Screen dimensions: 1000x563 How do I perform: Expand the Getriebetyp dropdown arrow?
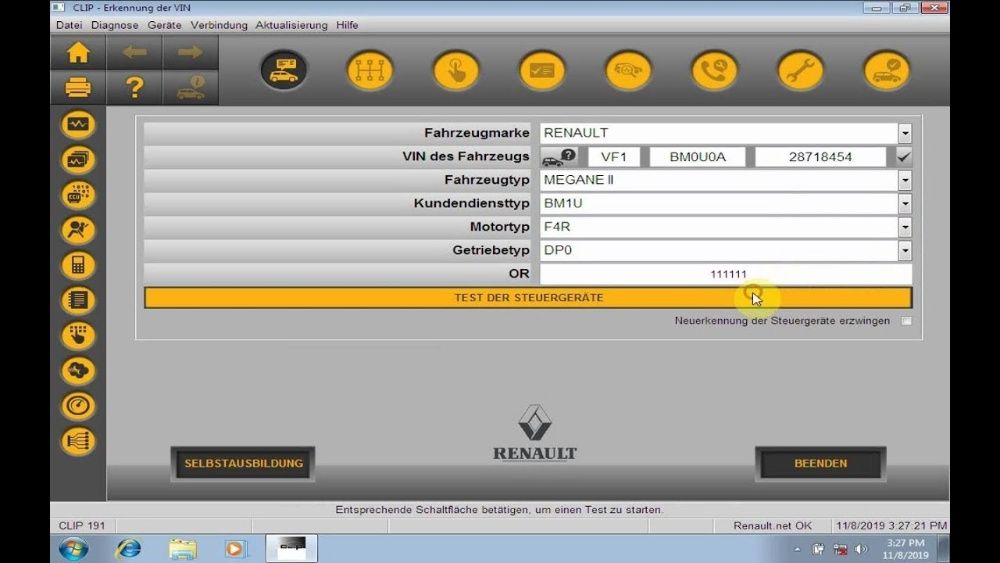(904, 251)
